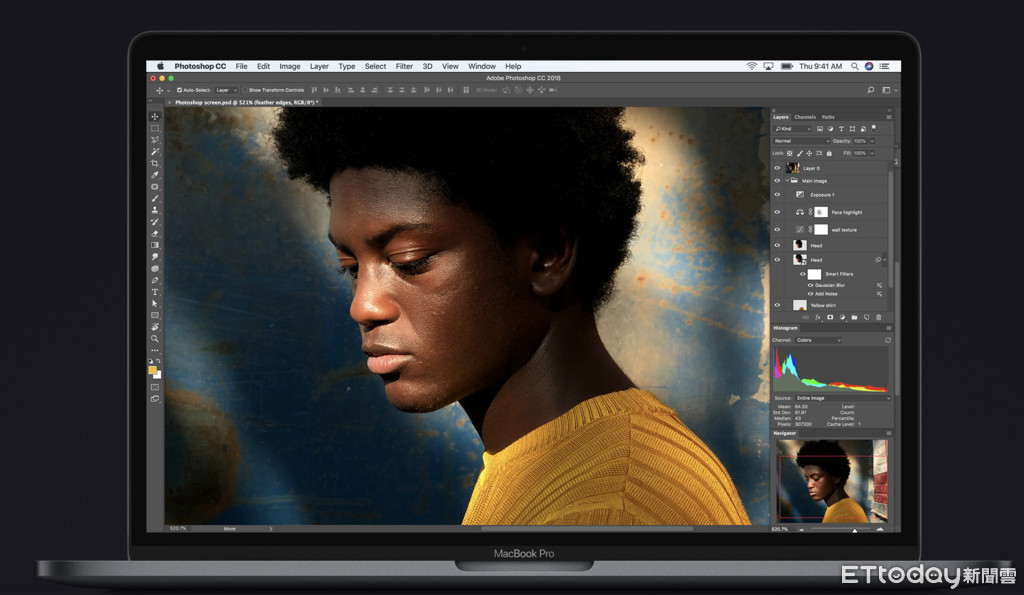Open the layer Kind filter dropdown
Screen dimensions: 1024x595
pos(793,129)
